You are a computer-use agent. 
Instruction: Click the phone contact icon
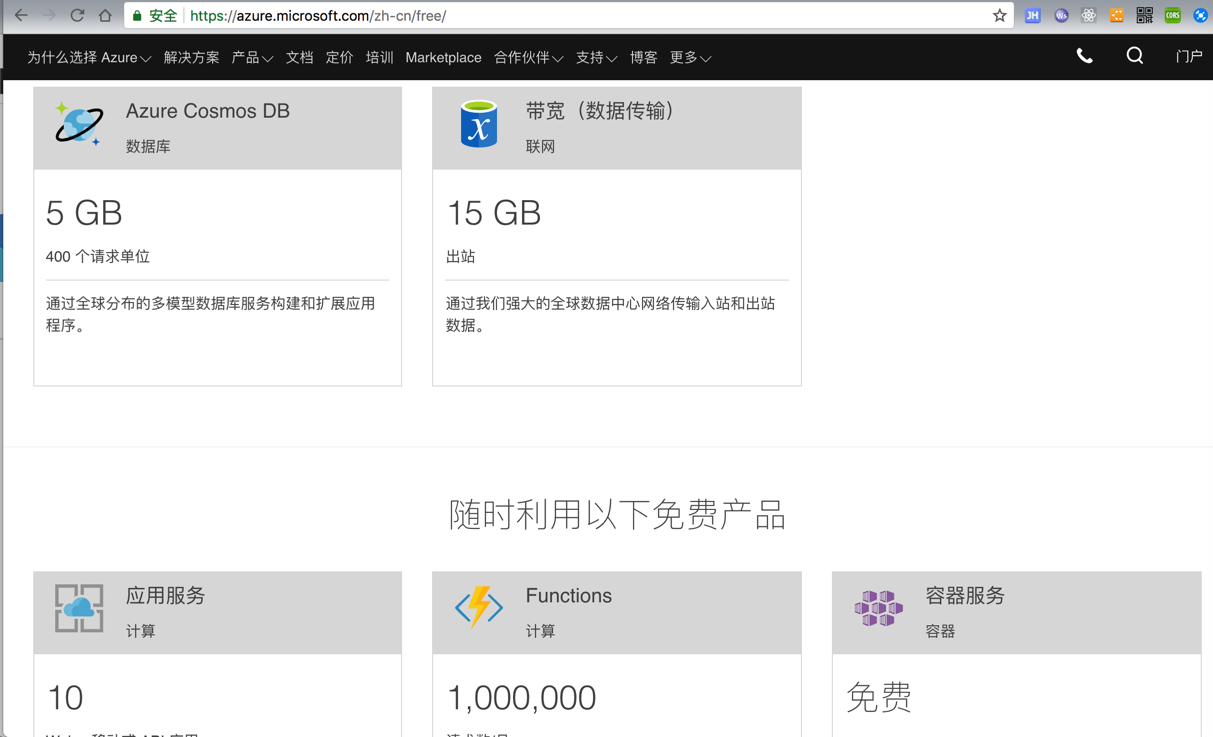pyautogui.click(x=1084, y=56)
